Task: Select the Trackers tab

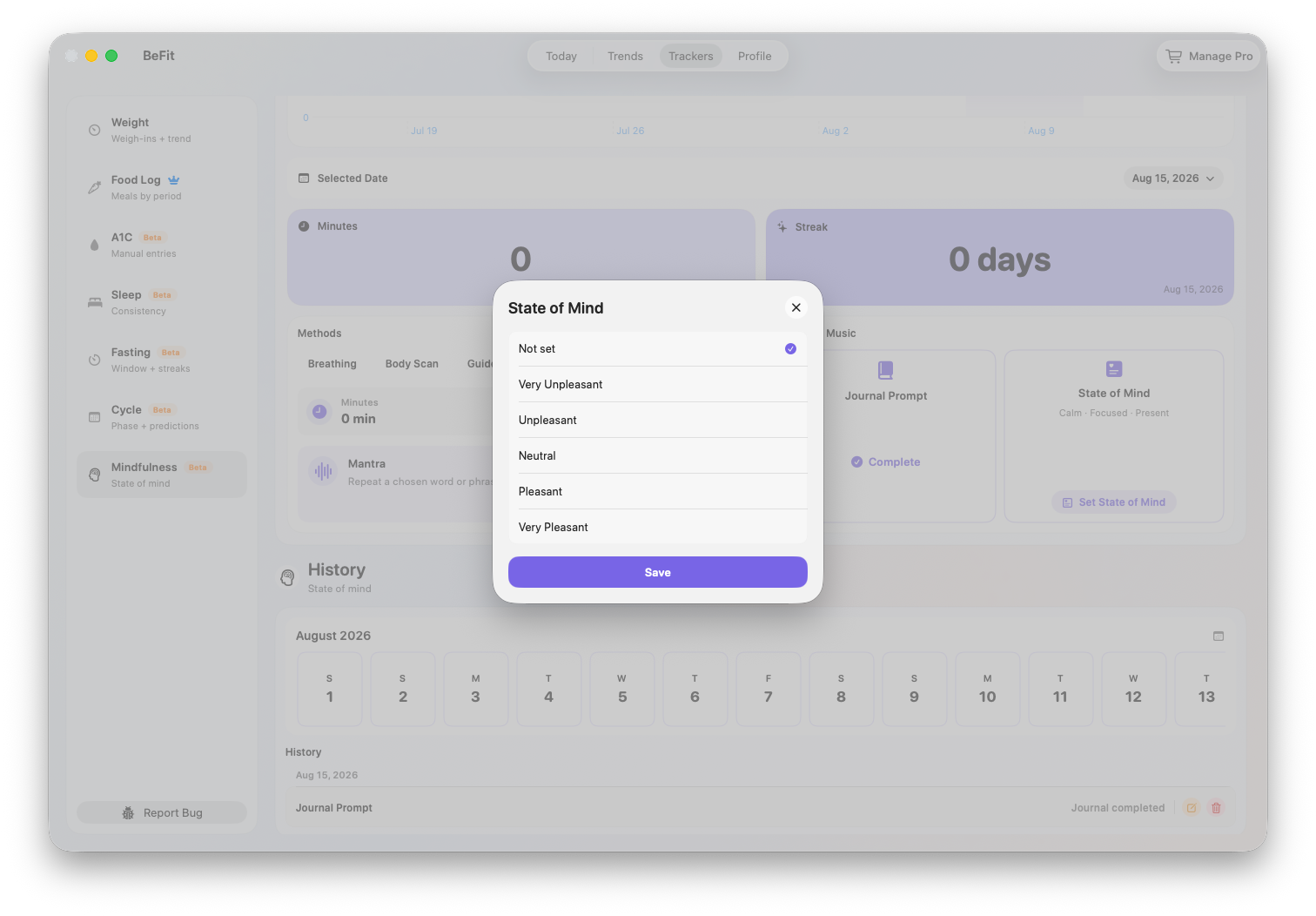Action: click(x=691, y=56)
